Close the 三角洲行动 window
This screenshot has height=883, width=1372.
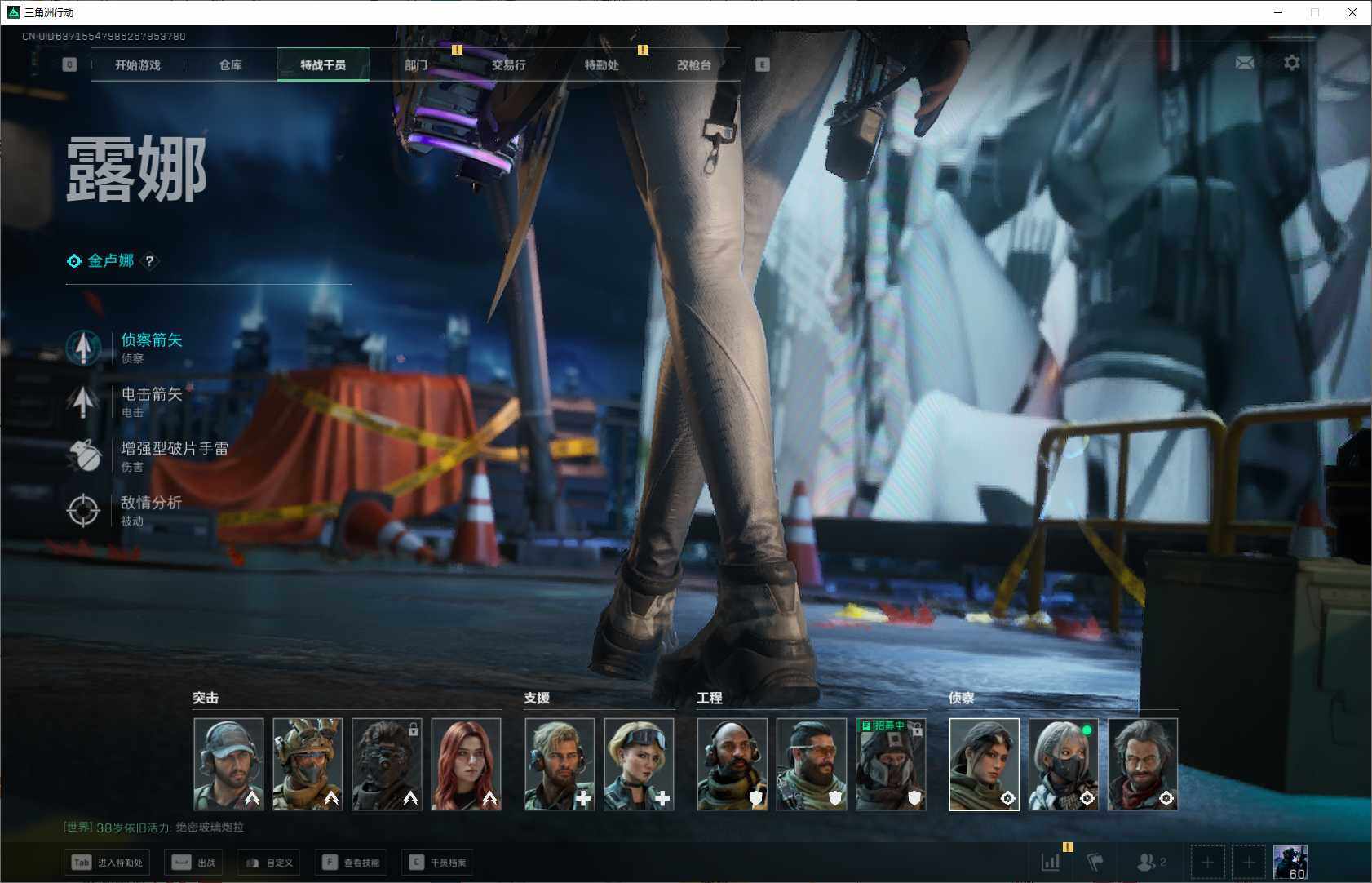point(1352,12)
